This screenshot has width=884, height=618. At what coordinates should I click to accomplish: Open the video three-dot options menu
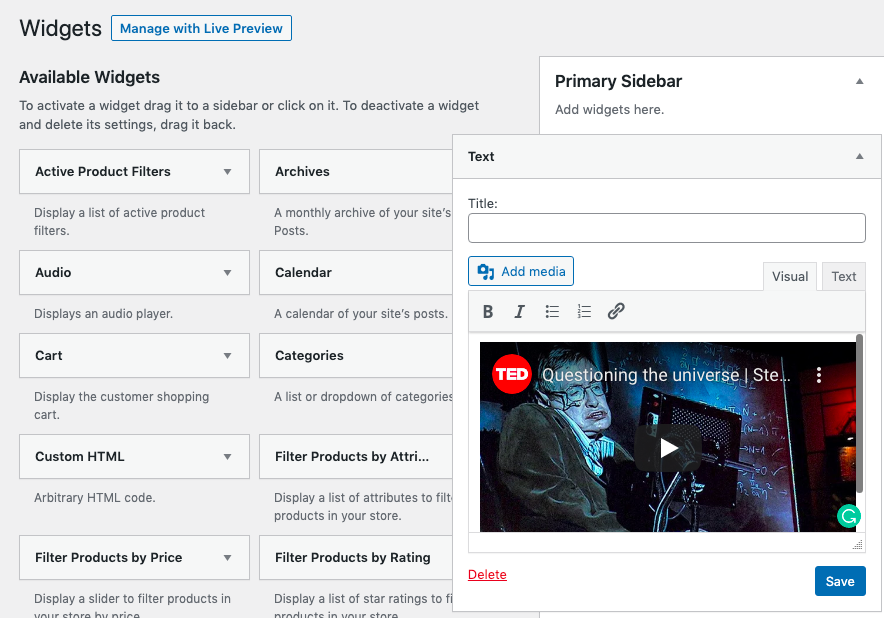819,375
